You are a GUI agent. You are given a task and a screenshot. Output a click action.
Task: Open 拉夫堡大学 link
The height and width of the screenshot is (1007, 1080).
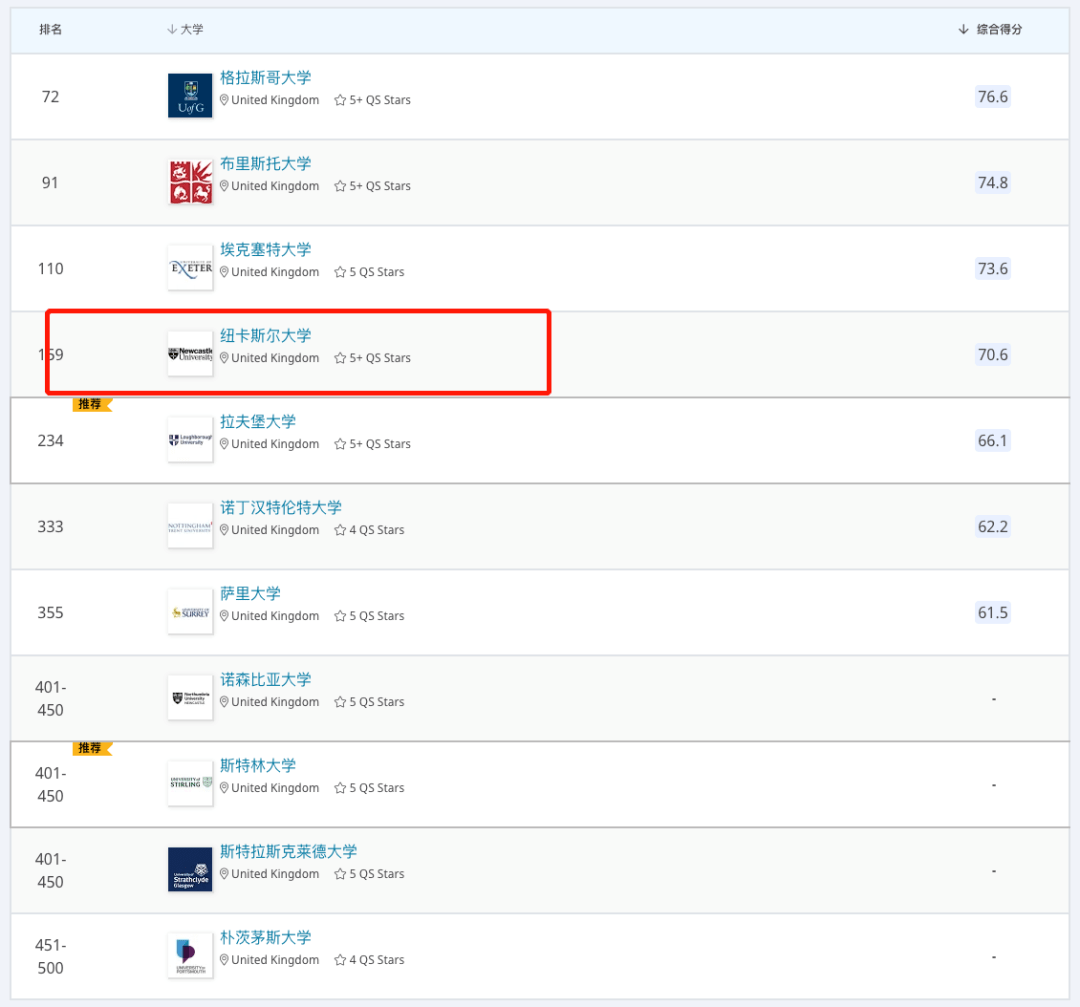tap(258, 422)
